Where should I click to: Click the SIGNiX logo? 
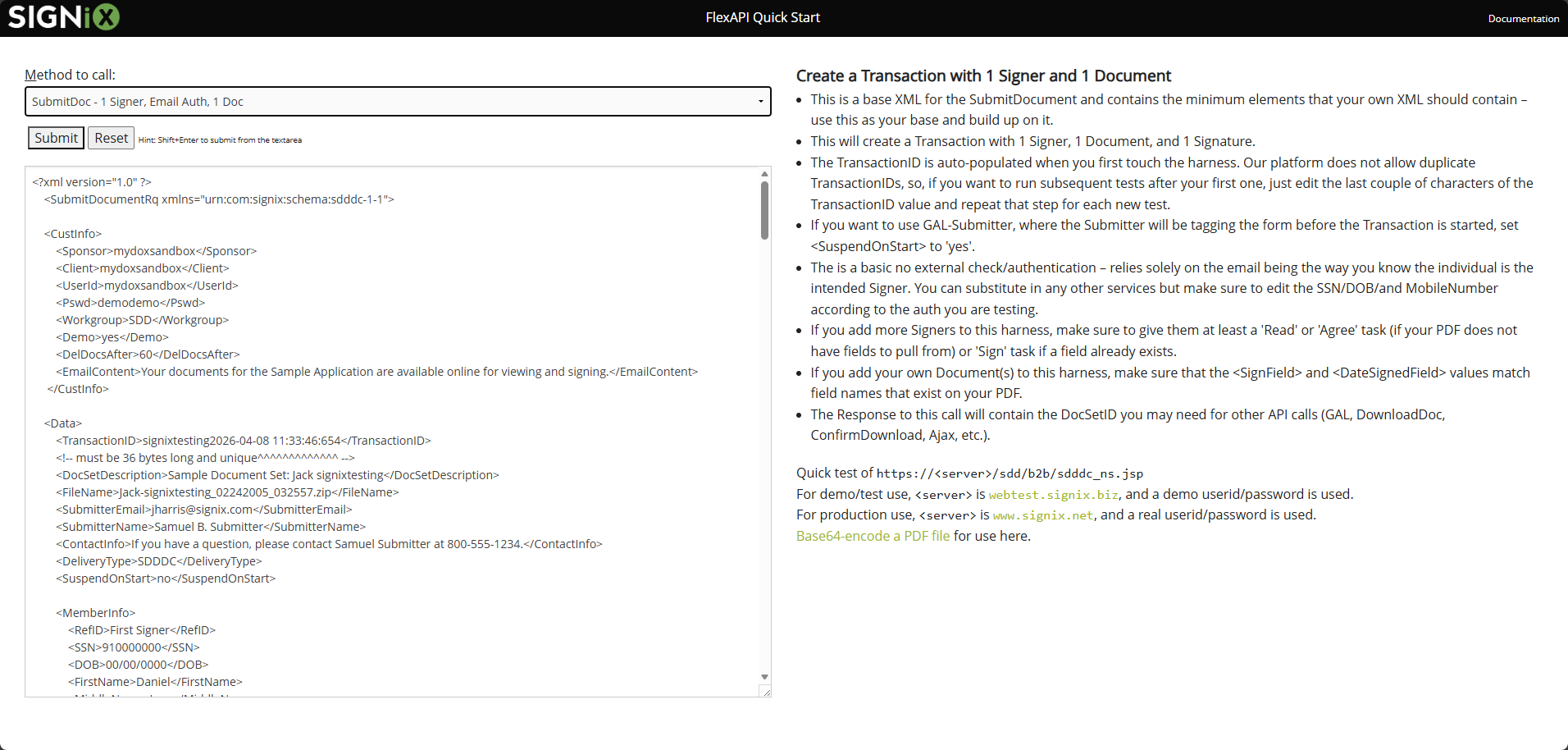[x=62, y=16]
